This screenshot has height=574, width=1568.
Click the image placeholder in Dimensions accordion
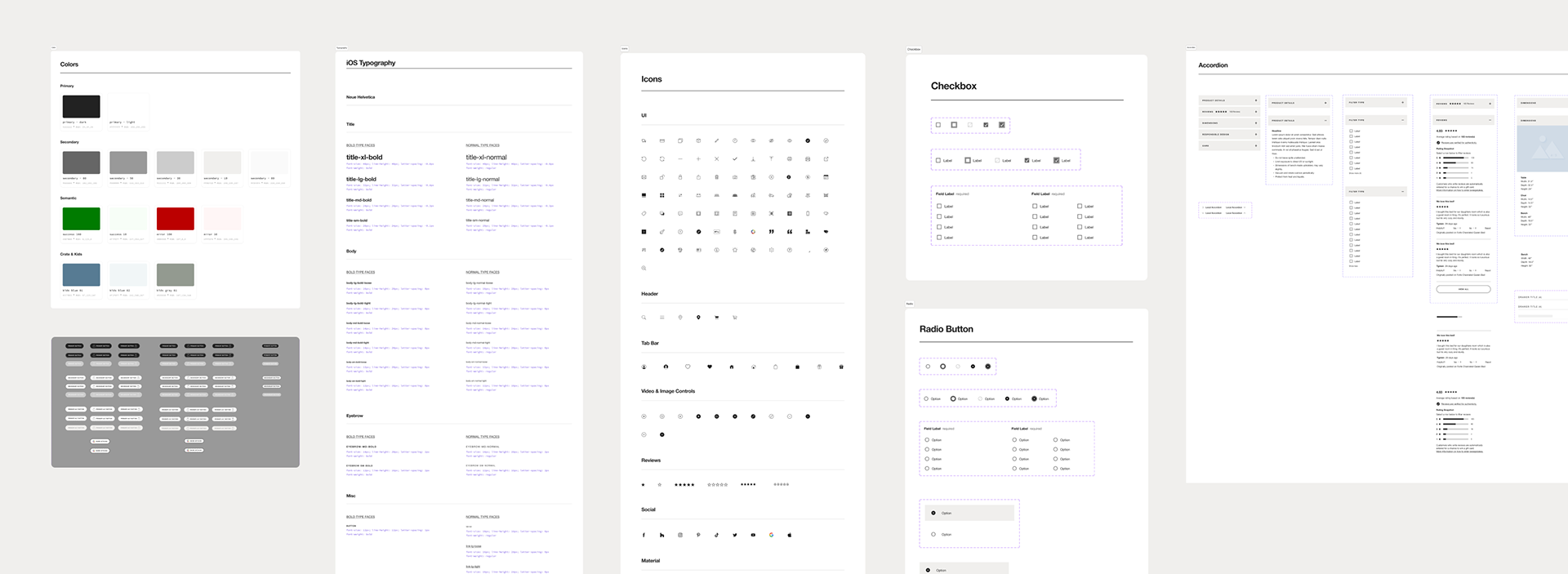tap(1543, 149)
